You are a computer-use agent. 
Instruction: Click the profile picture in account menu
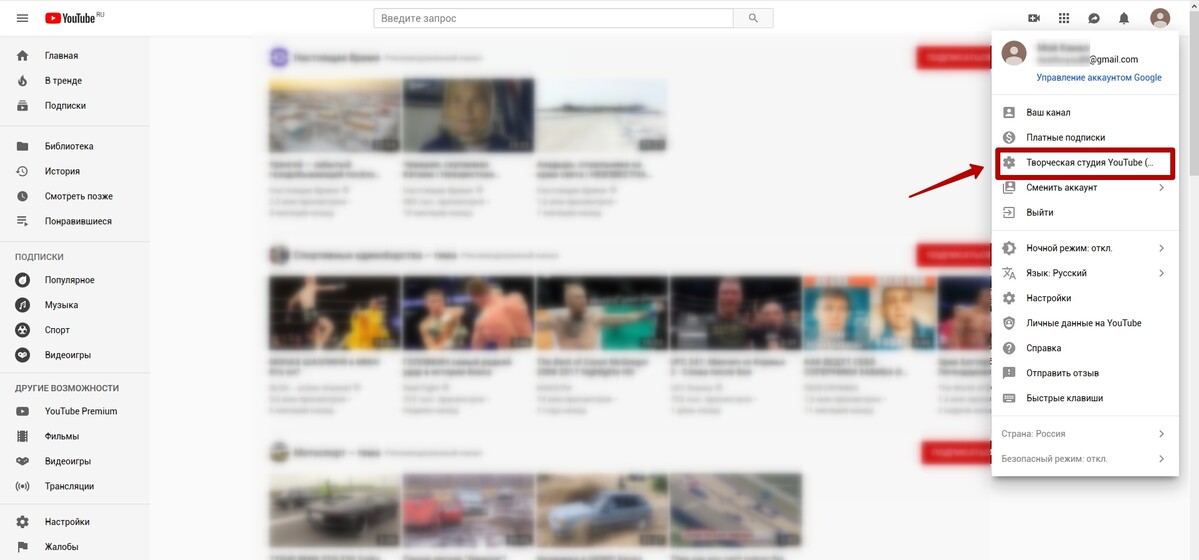point(1014,54)
